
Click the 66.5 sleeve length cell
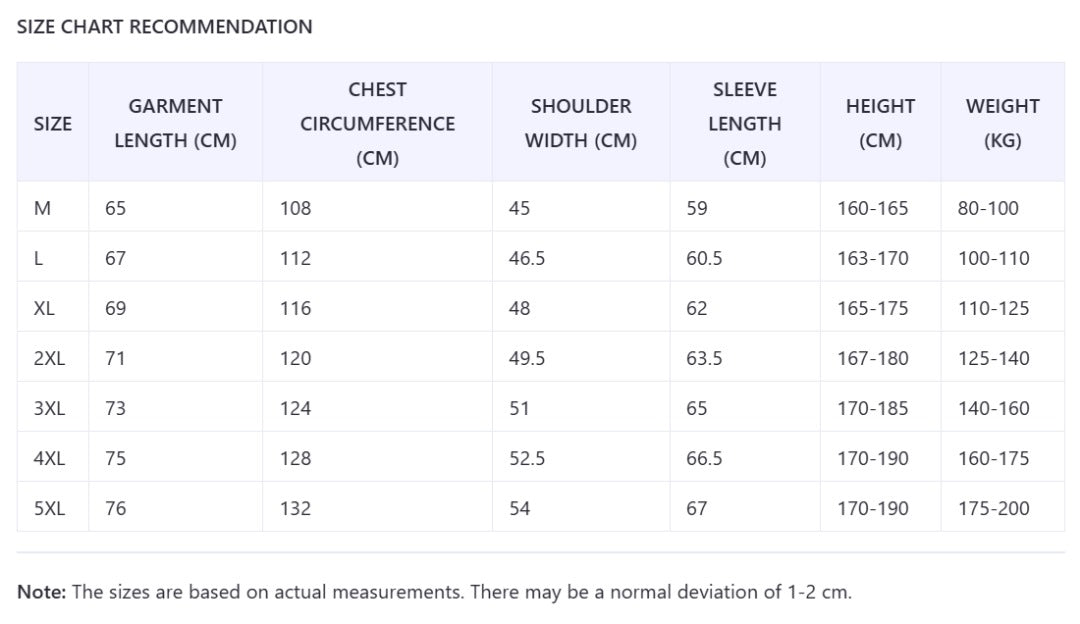coord(704,458)
